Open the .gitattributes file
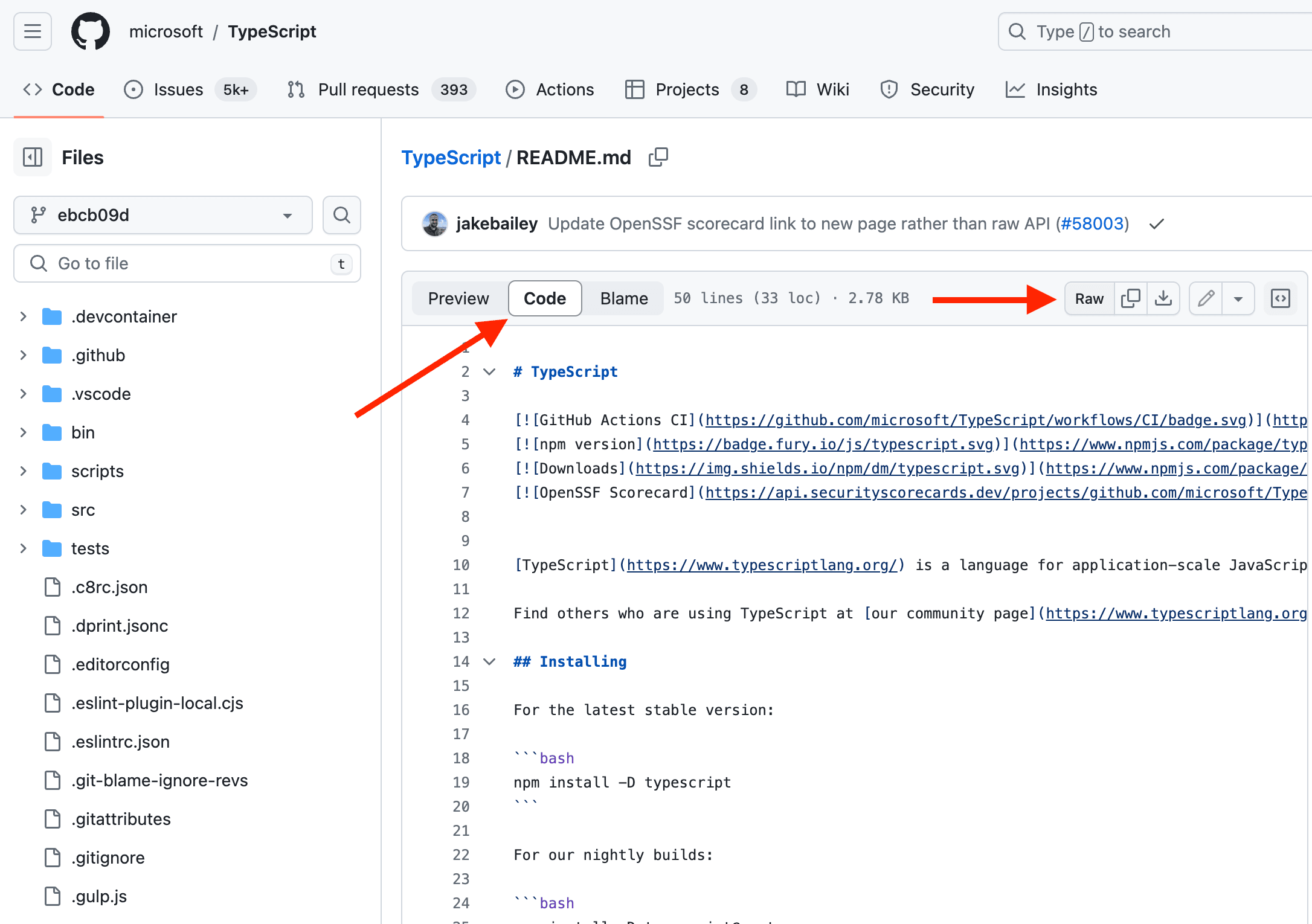Screen dimensions: 1312x924 coord(120,819)
